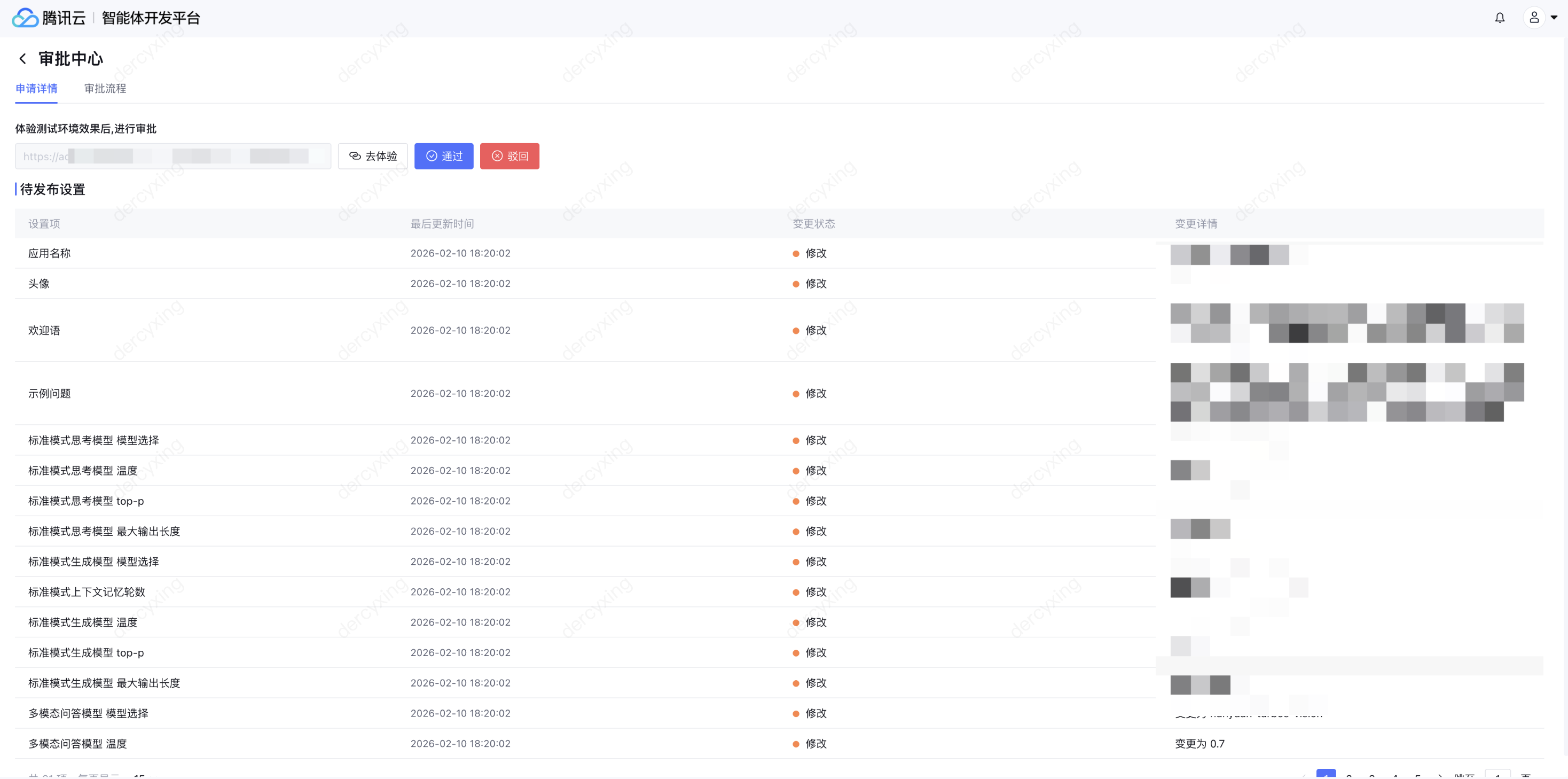
Task: Go back using the arrow beside 审批中心
Action: [22, 58]
